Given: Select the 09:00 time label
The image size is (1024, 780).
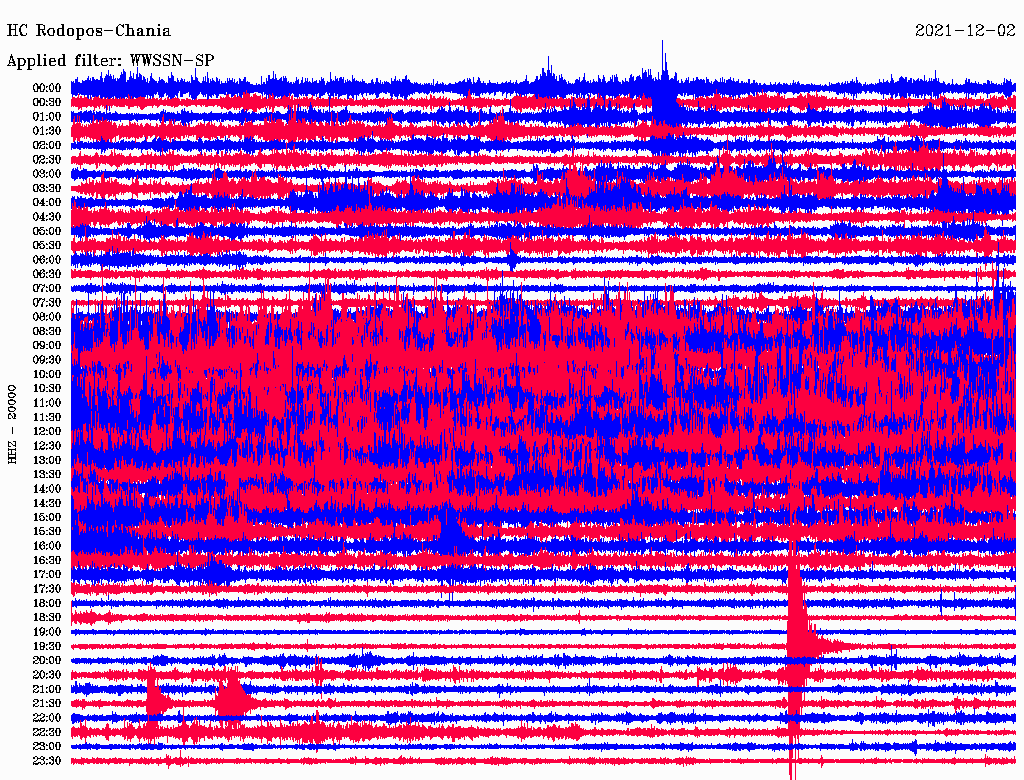Looking at the screenshot, I should [x=46, y=346].
